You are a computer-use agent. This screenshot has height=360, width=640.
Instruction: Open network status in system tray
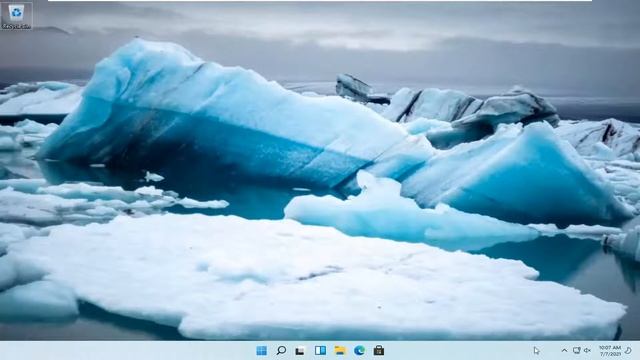coord(576,351)
